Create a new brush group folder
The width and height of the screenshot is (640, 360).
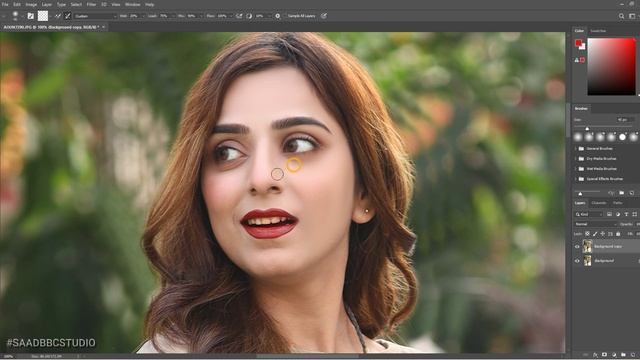click(622, 193)
